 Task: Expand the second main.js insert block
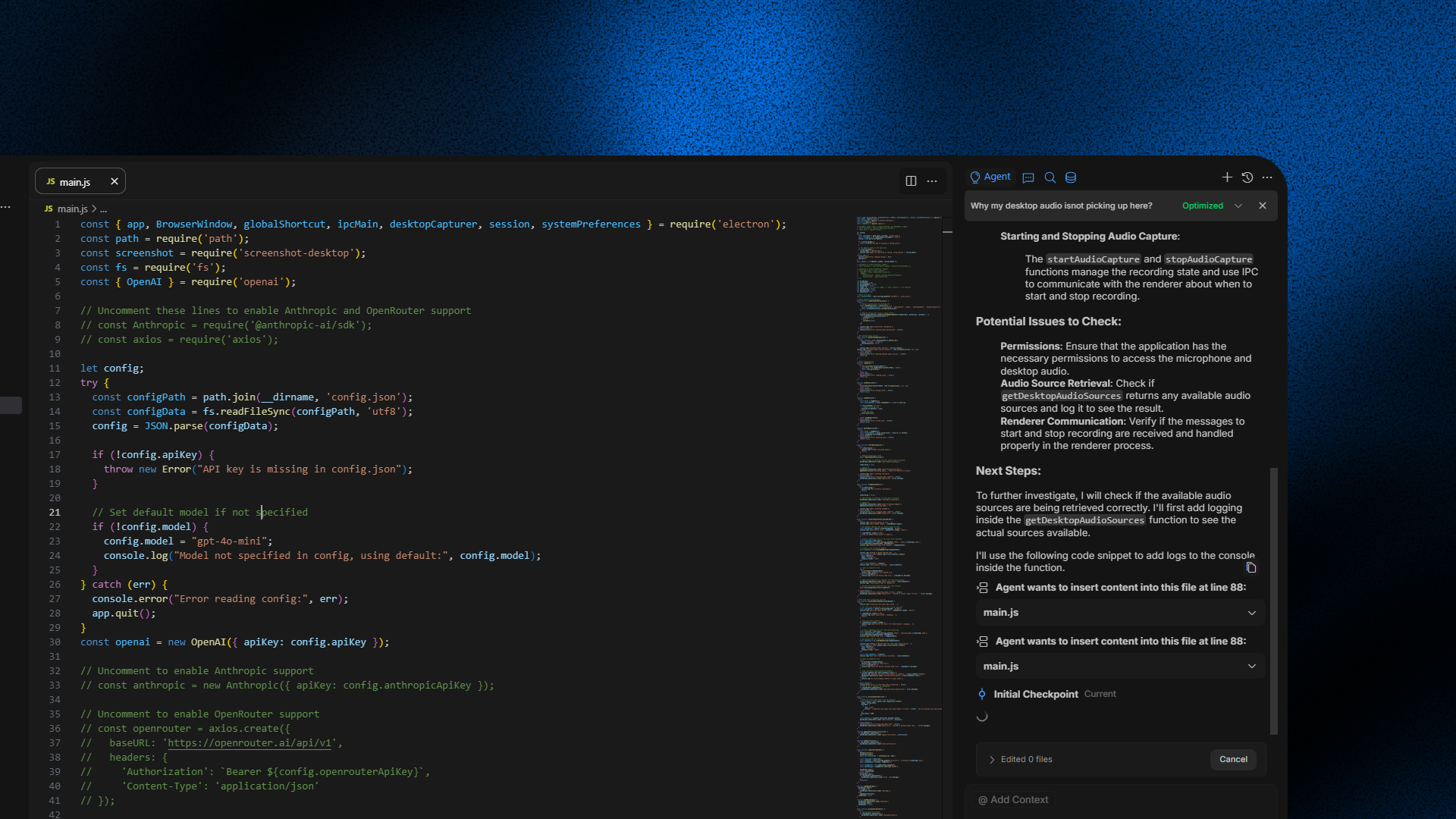click(1251, 667)
